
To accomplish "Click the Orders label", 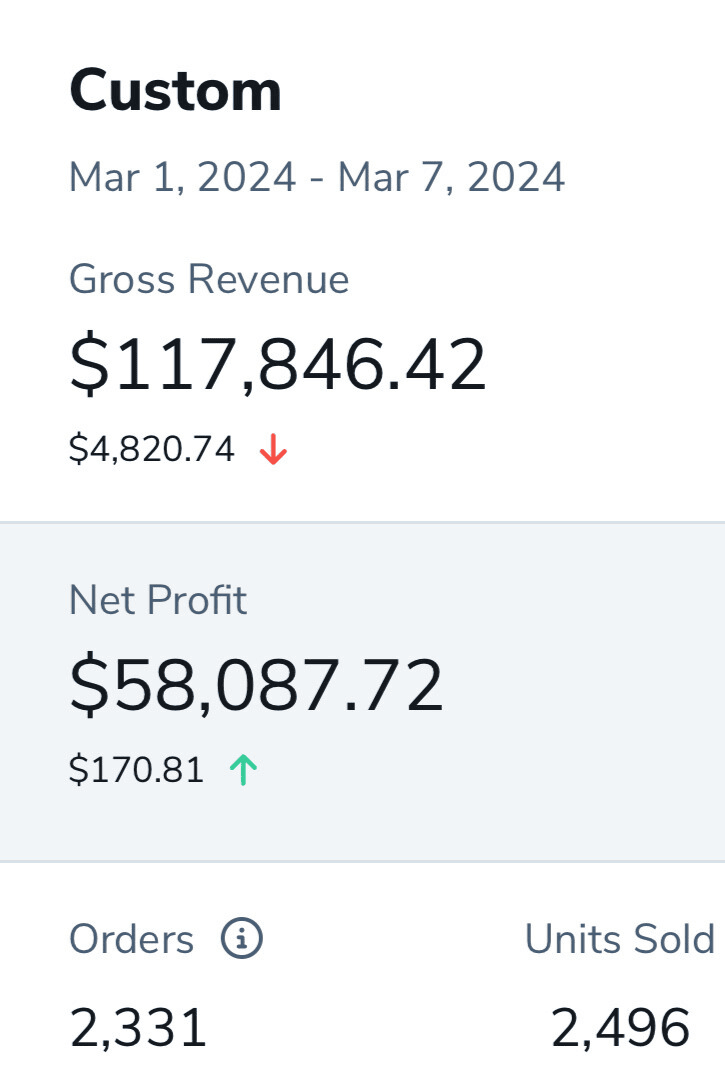I will (x=131, y=940).
